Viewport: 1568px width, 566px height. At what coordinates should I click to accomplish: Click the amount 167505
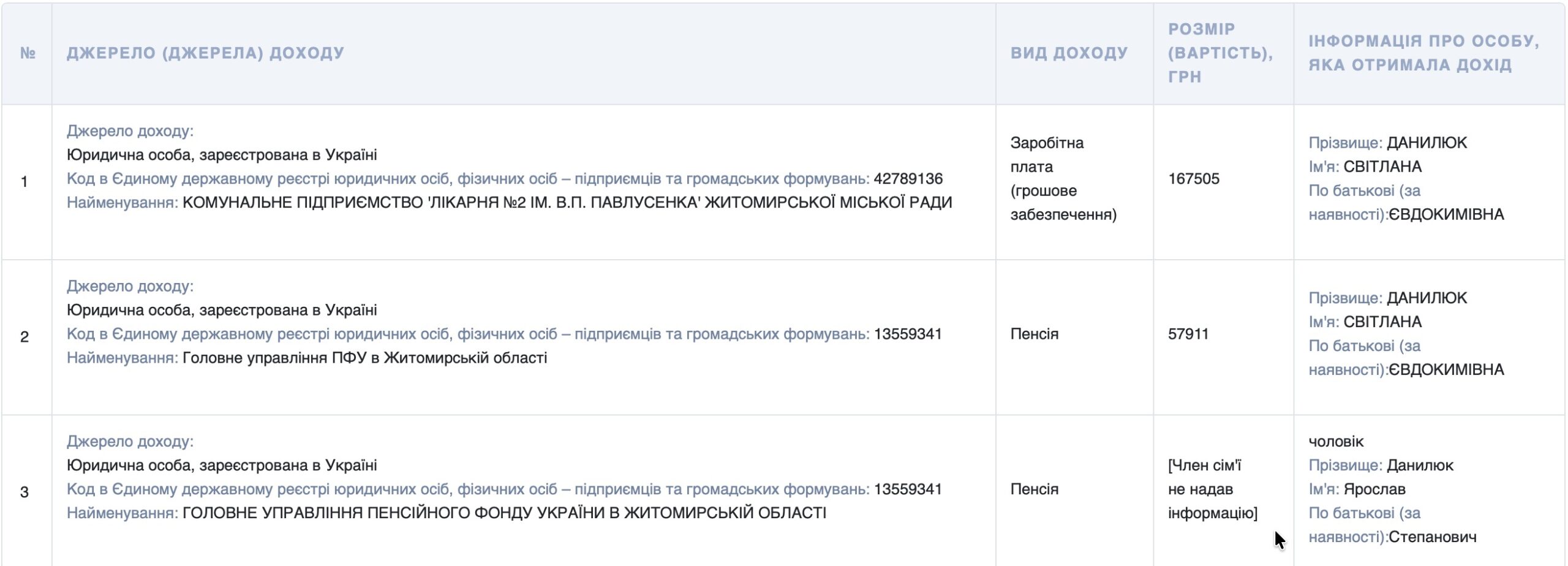tap(1194, 179)
